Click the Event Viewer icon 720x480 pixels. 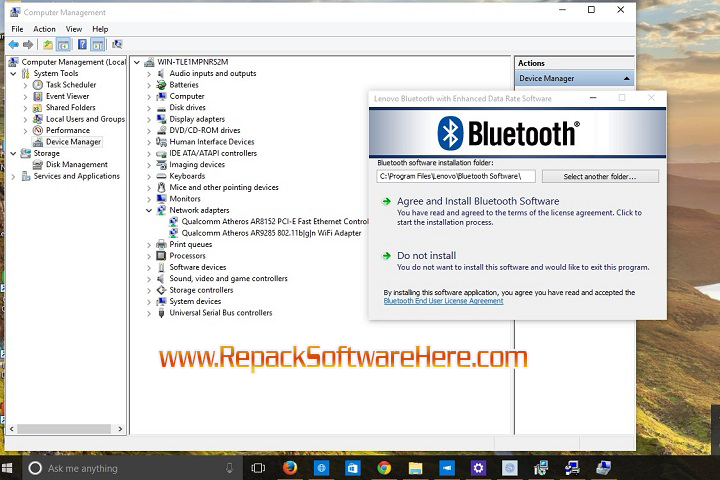[38, 96]
